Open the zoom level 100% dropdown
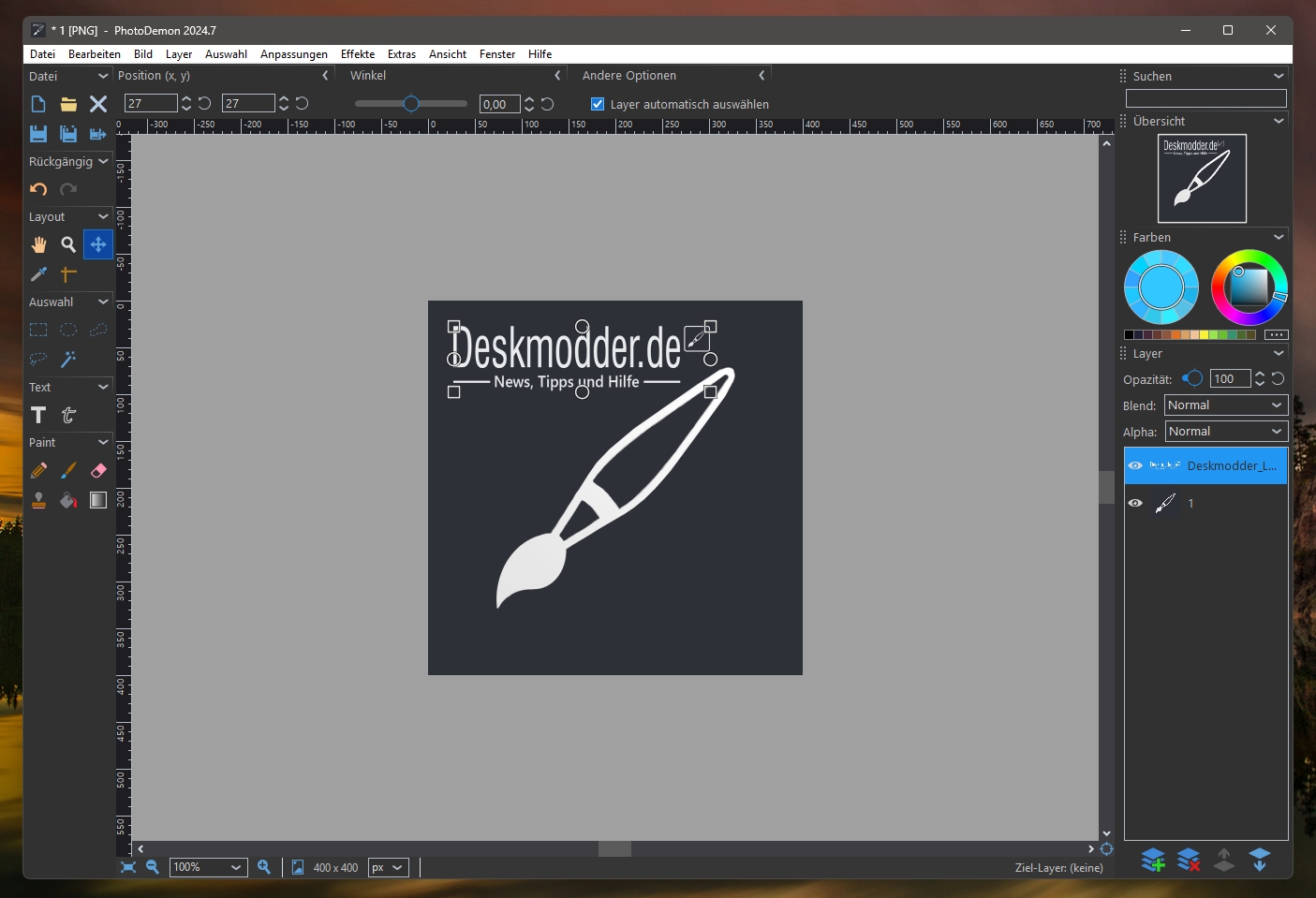Image resolution: width=1316 pixels, height=898 pixels. click(x=208, y=867)
